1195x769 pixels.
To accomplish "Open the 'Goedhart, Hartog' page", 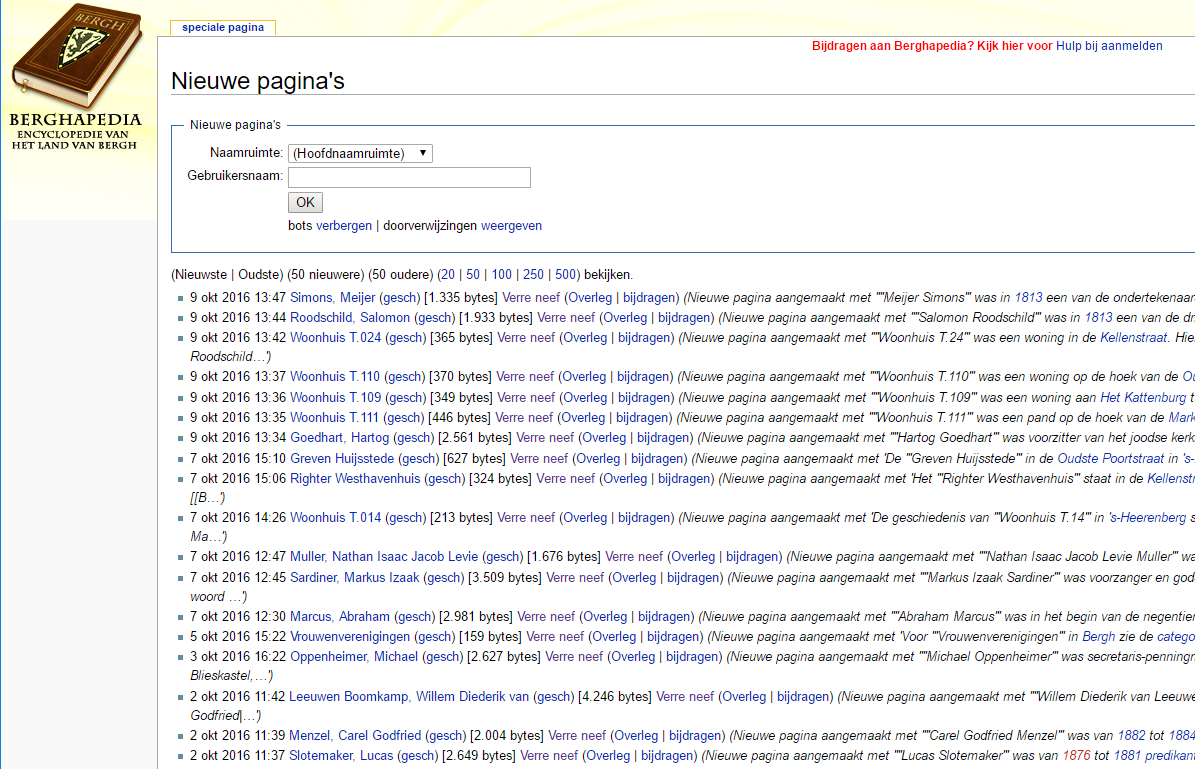I will [339, 437].
